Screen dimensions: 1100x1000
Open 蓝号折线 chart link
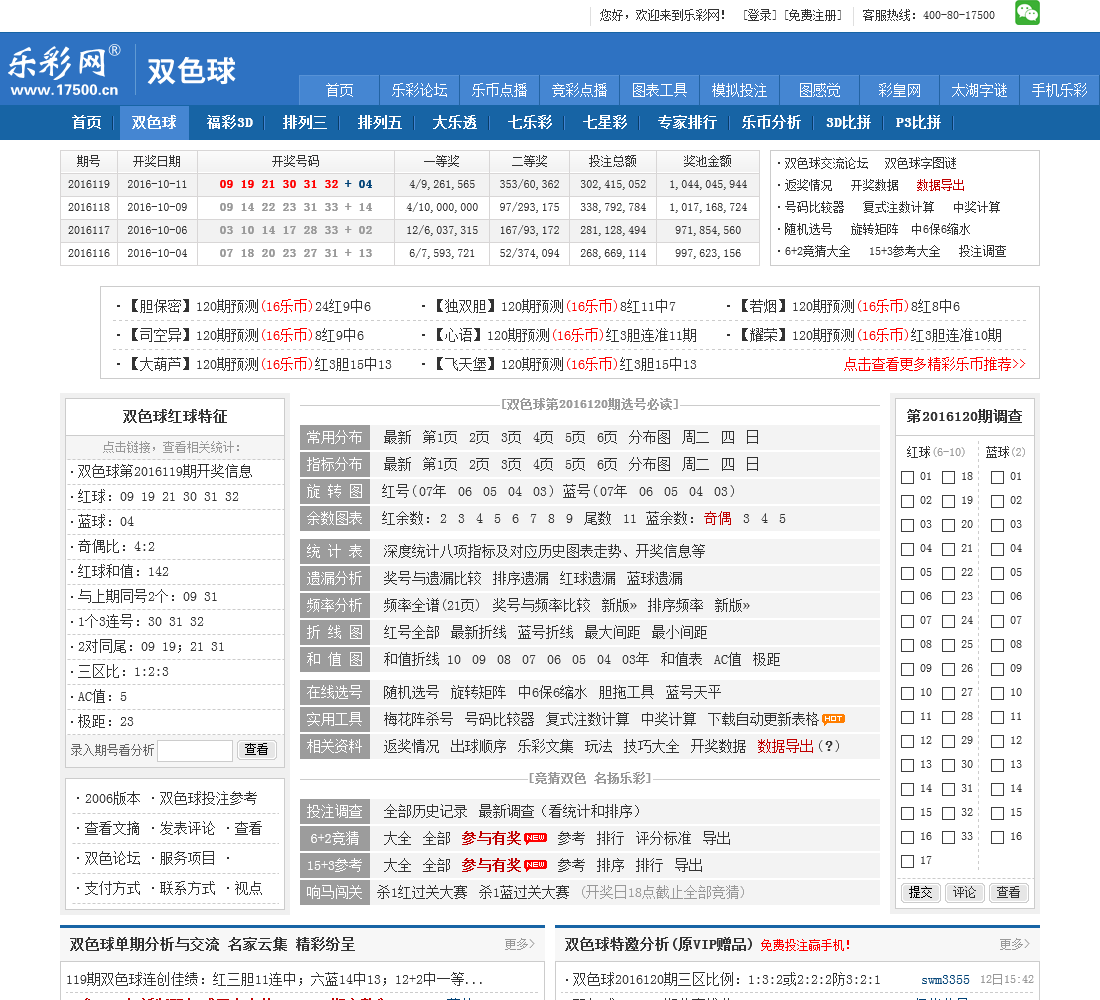click(545, 632)
